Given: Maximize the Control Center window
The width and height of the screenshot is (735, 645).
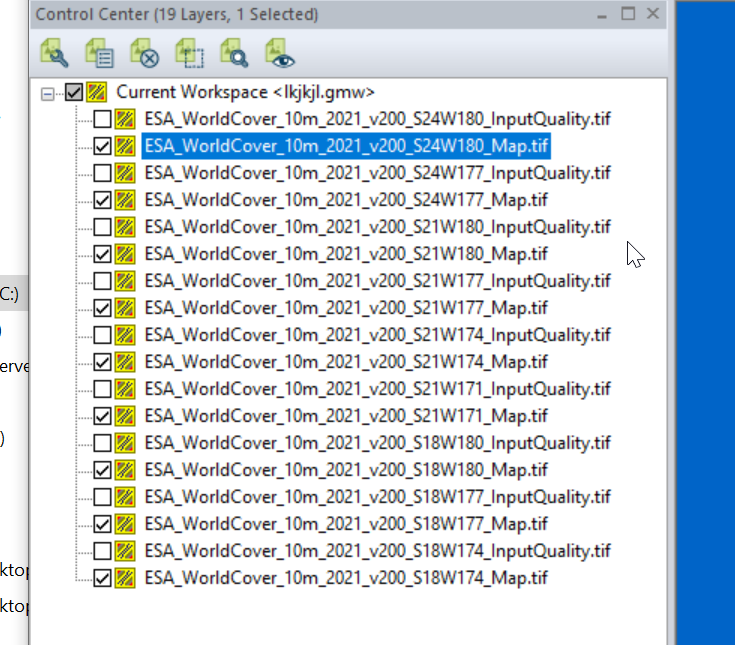Looking at the screenshot, I should [x=628, y=13].
